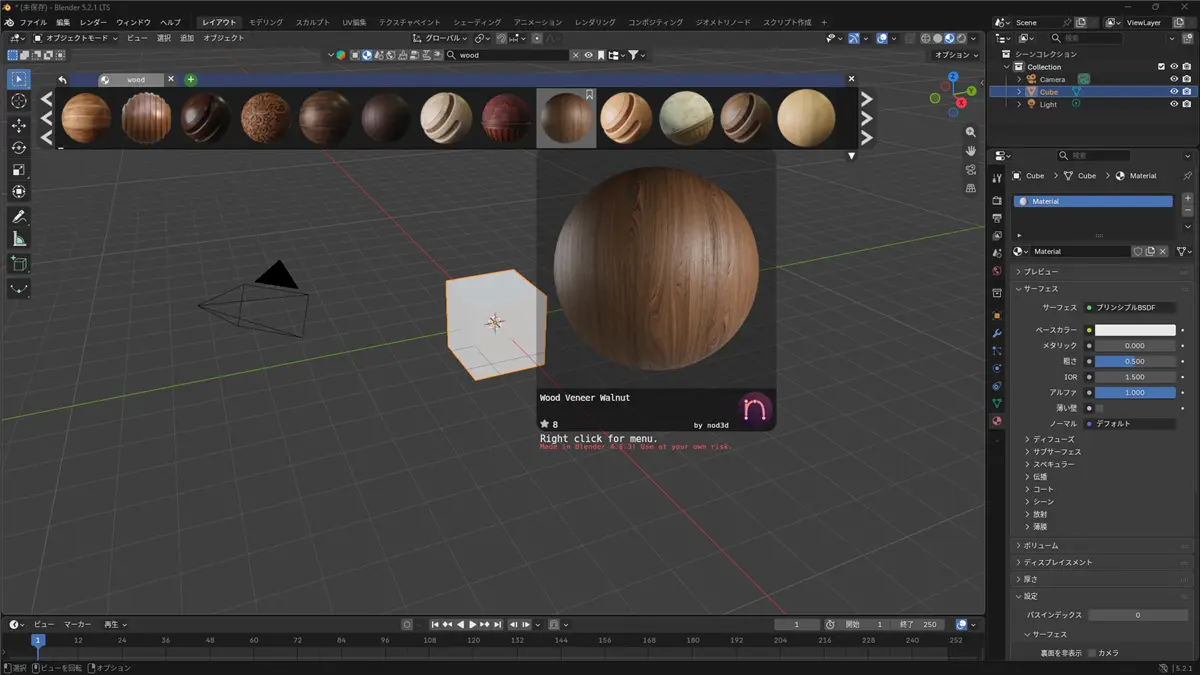Toggle Camera visibility eye in outliner
1200x675 pixels.
pos(1174,79)
